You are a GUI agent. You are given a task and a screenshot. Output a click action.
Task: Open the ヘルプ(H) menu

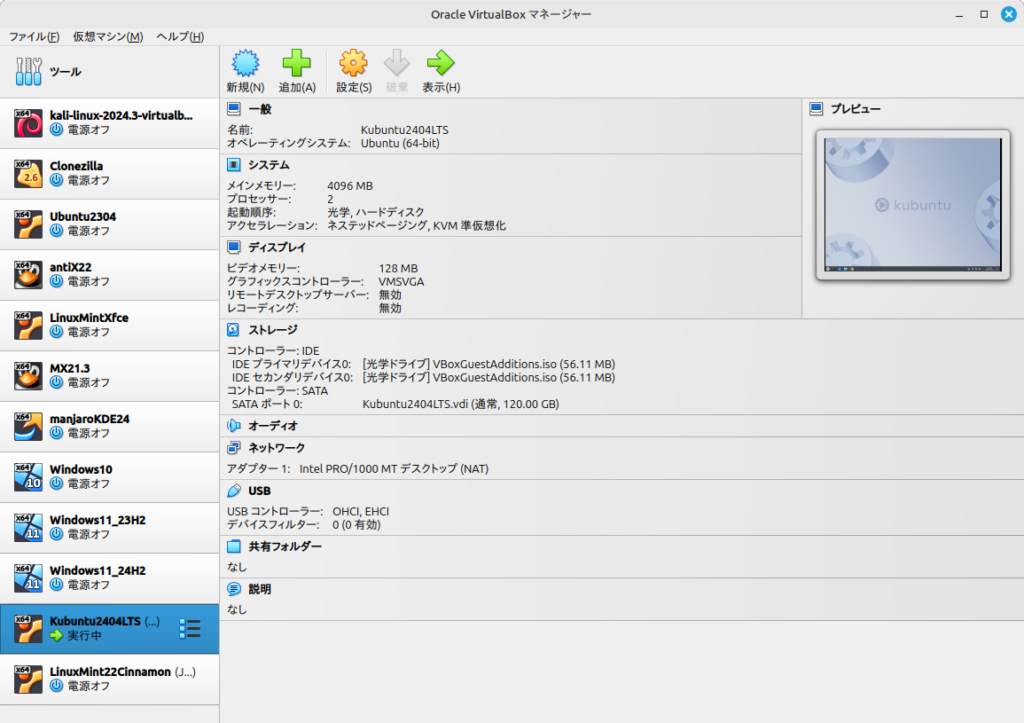180,37
